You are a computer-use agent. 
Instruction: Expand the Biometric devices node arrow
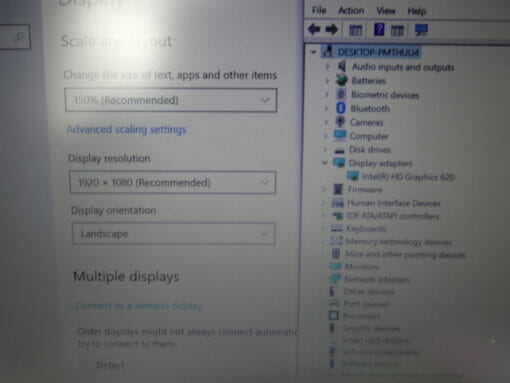(327, 94)
